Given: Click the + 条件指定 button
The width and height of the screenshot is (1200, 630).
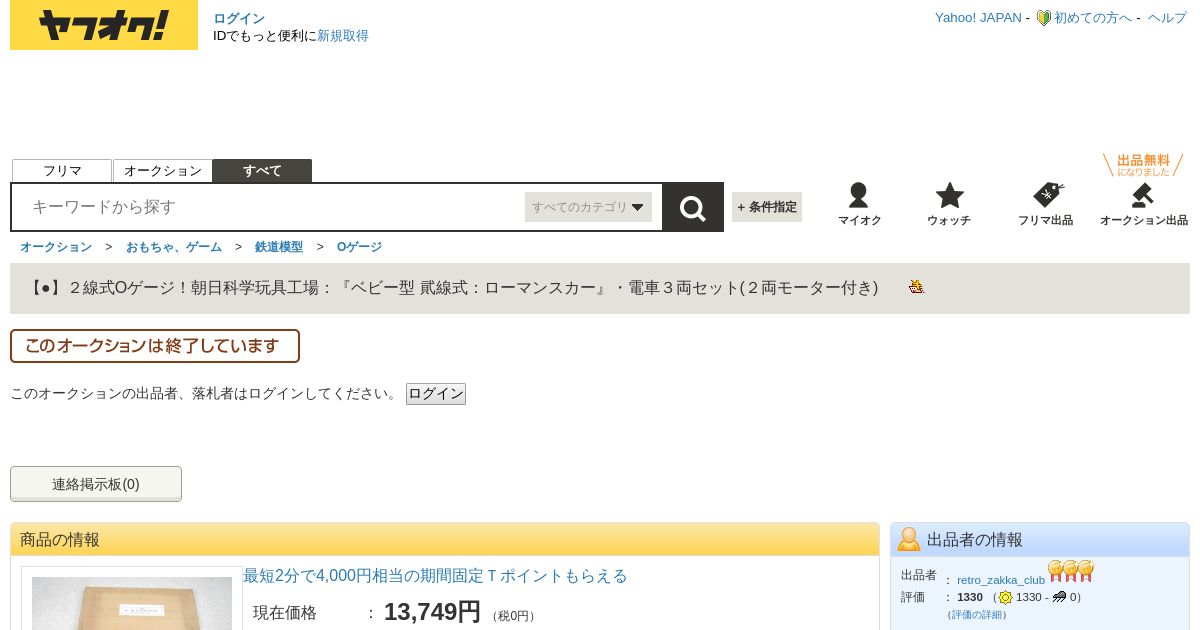Looking at the screenshot, I should (x=767, y=207).
